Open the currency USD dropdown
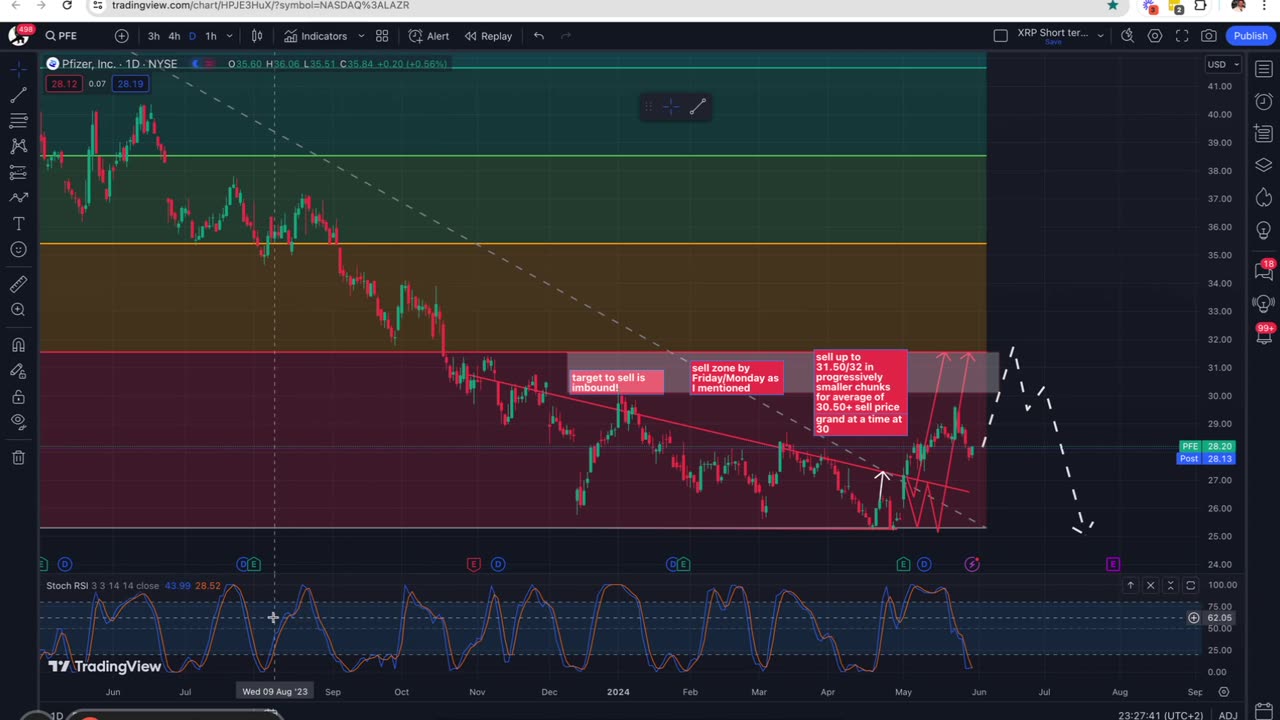 click(x=1223, y=65)
